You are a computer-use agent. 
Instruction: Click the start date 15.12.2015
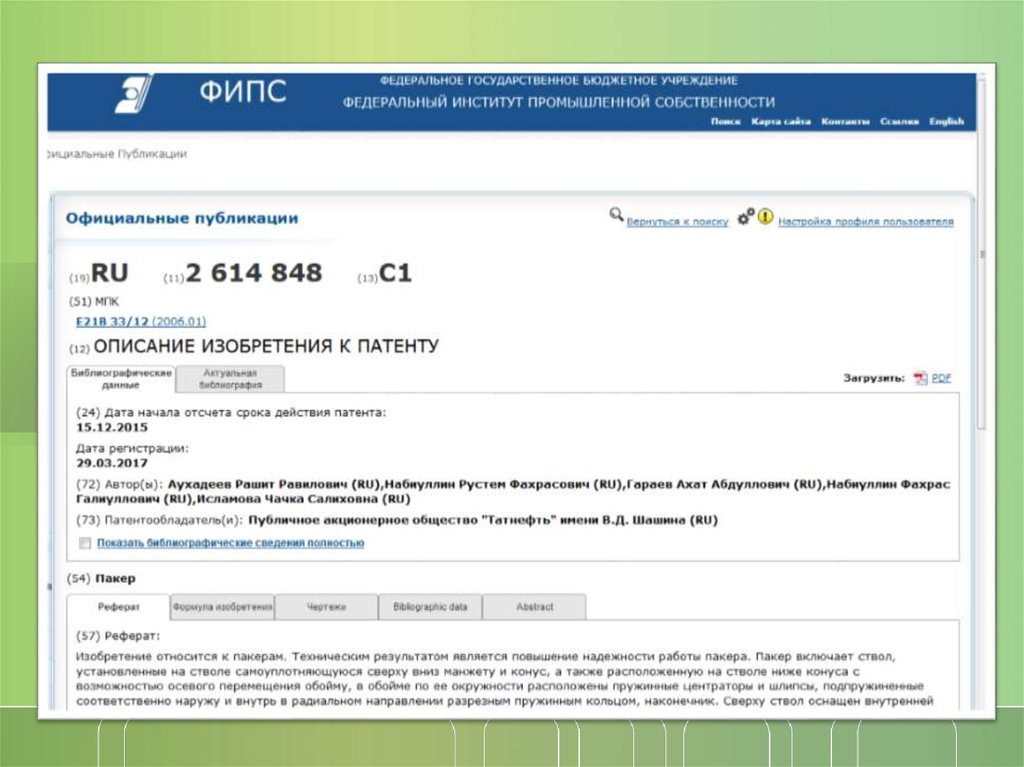[112, 427]
